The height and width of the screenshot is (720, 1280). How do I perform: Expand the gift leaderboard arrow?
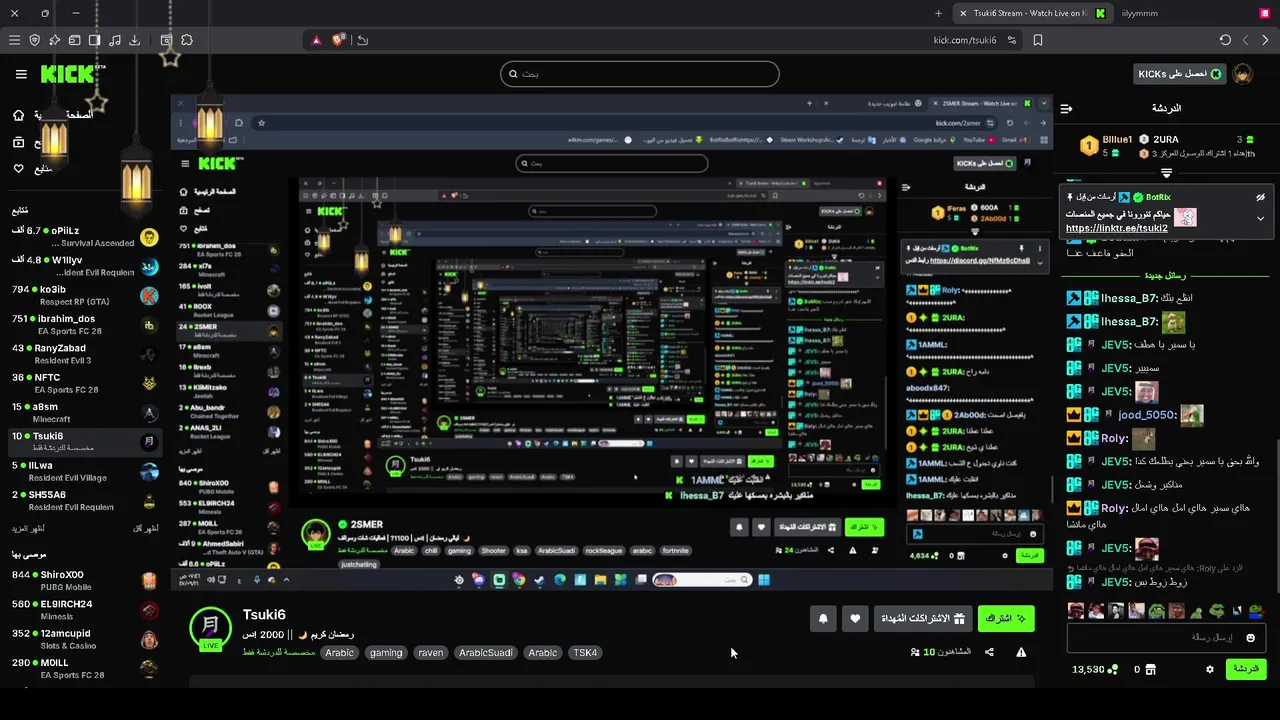point(1166,173)
